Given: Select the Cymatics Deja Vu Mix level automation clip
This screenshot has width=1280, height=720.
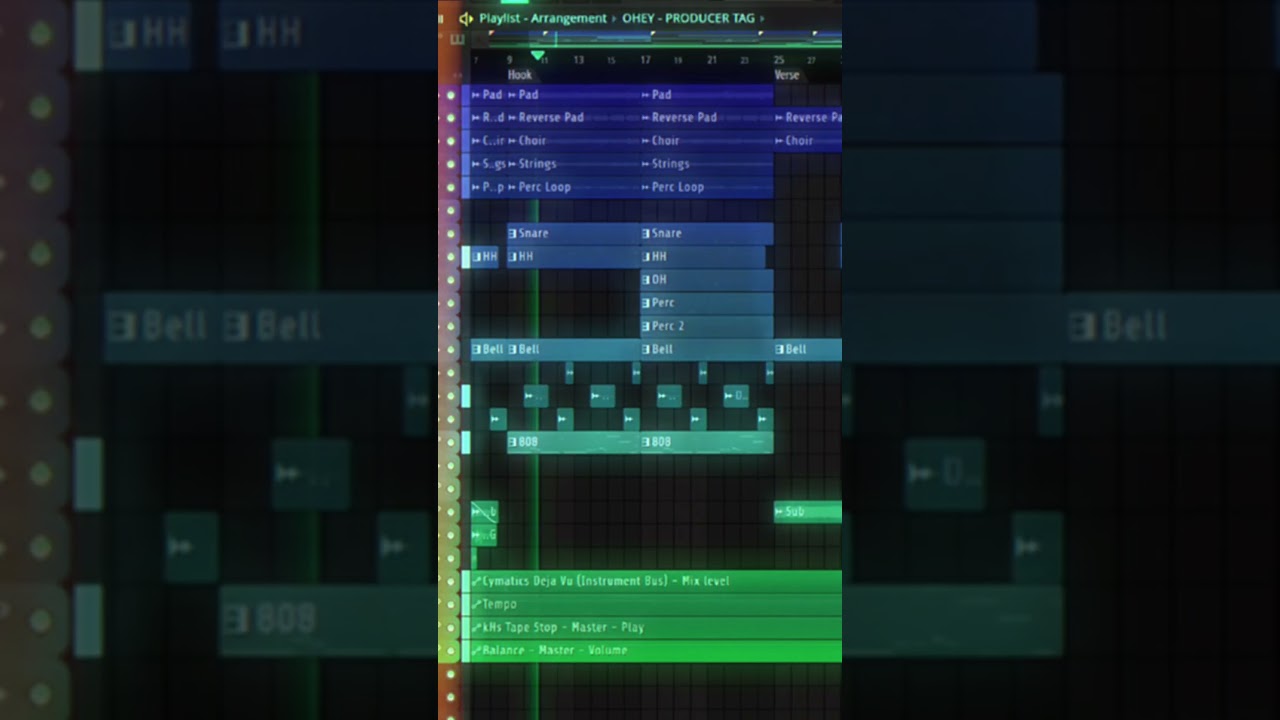Looking at the screenshot, I should tap(656, 581).
